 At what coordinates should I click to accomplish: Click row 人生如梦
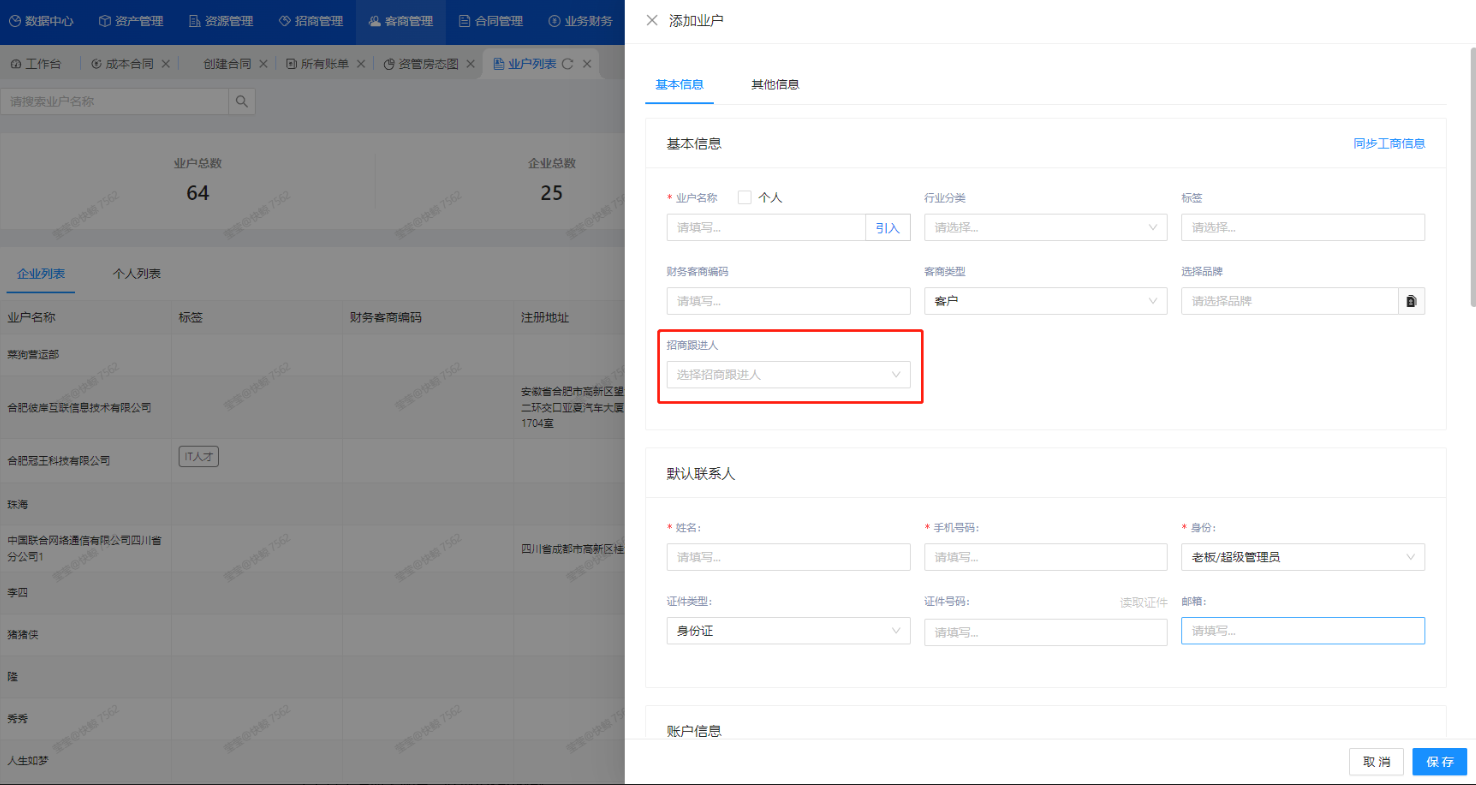pyautogui.click(x=312, y=760)
